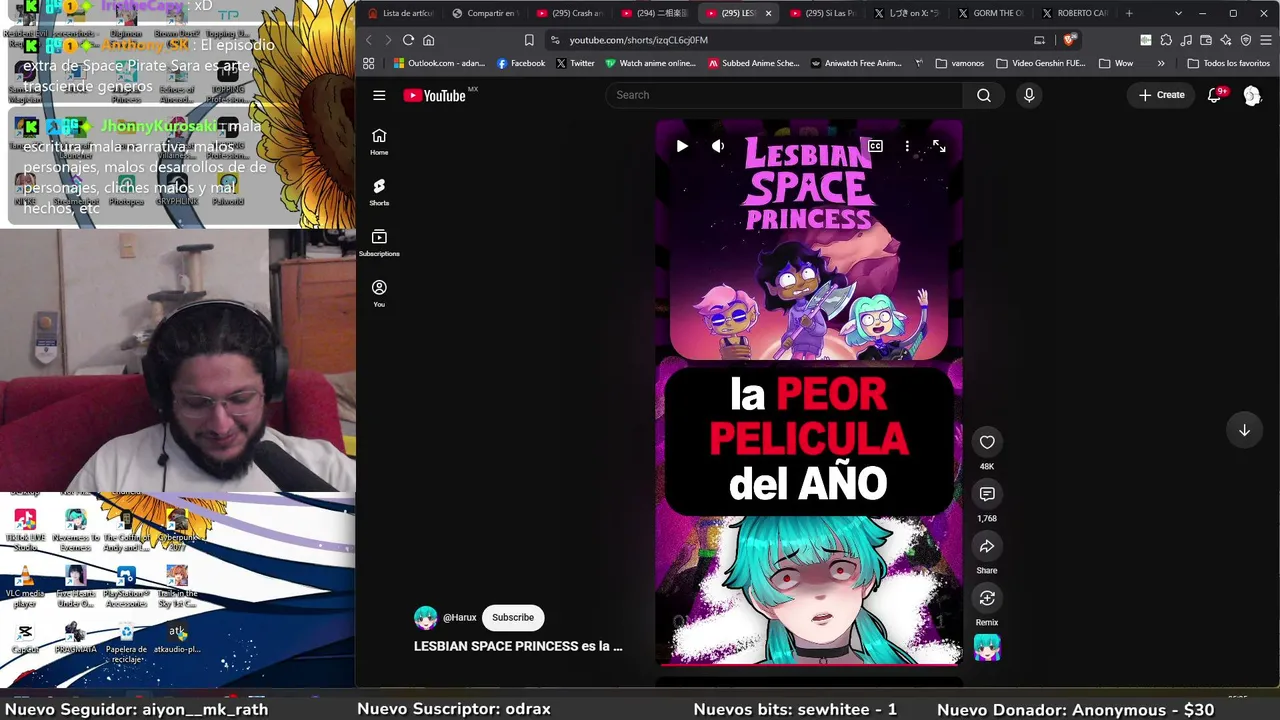The height and width of the screenshot is (720, 1280).
Task: Go back in the browser
Action: (x=368, y=40)
